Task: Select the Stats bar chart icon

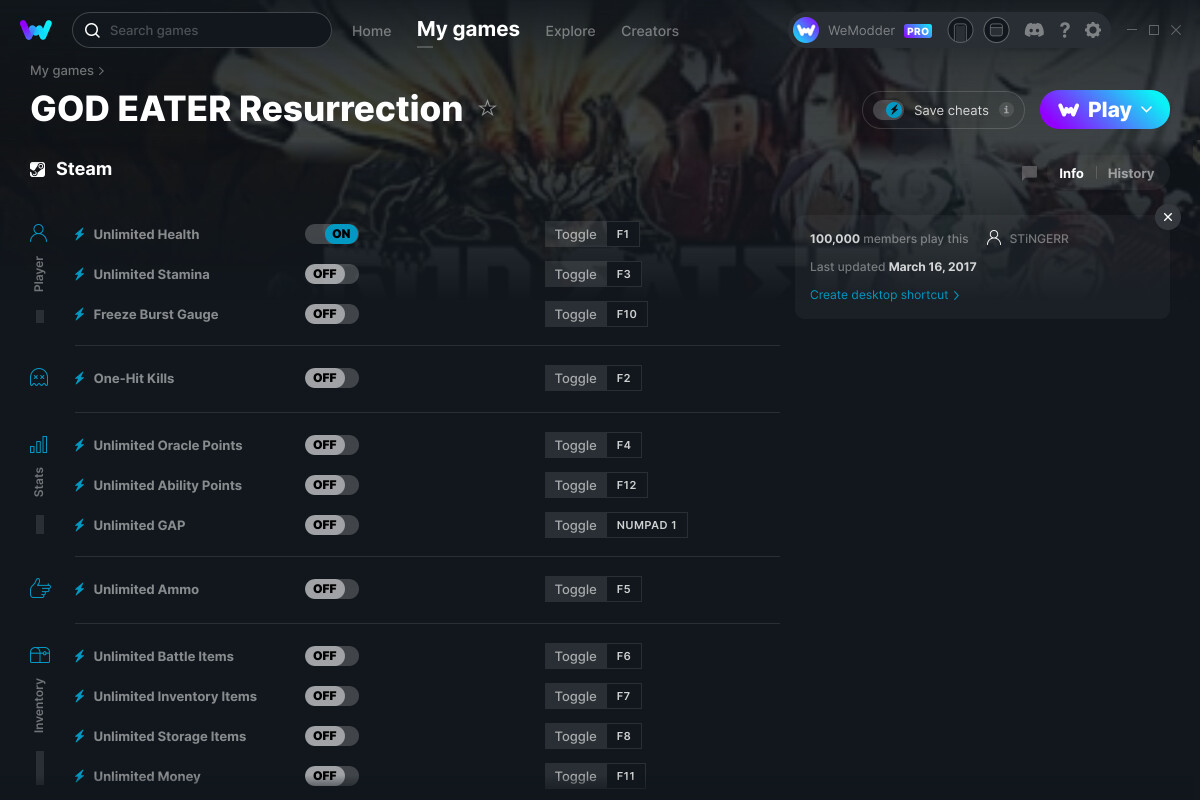Action: [39, 445]
